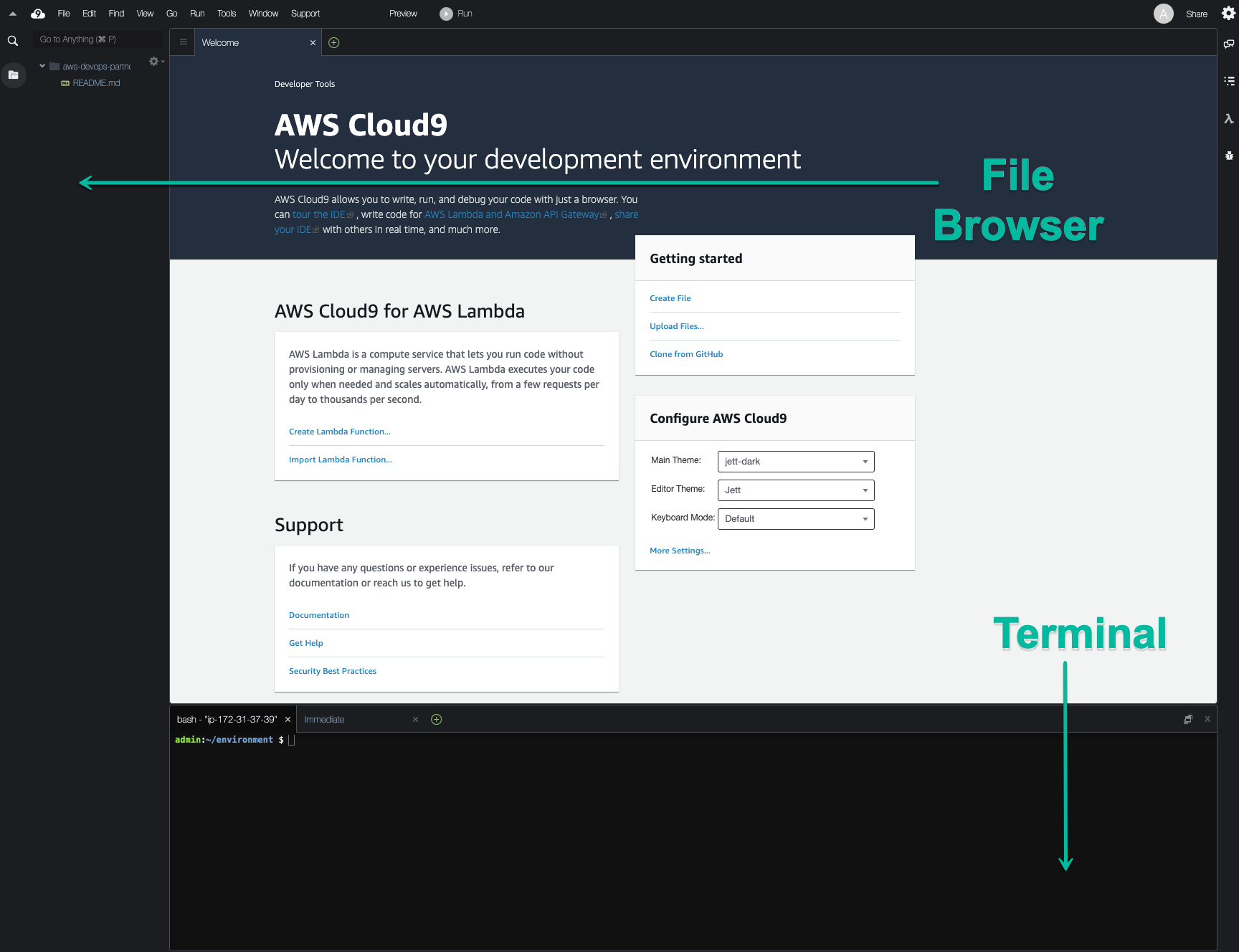Click the Get Help link
This screenshot has height=952, width=1239.
[305, 643]
